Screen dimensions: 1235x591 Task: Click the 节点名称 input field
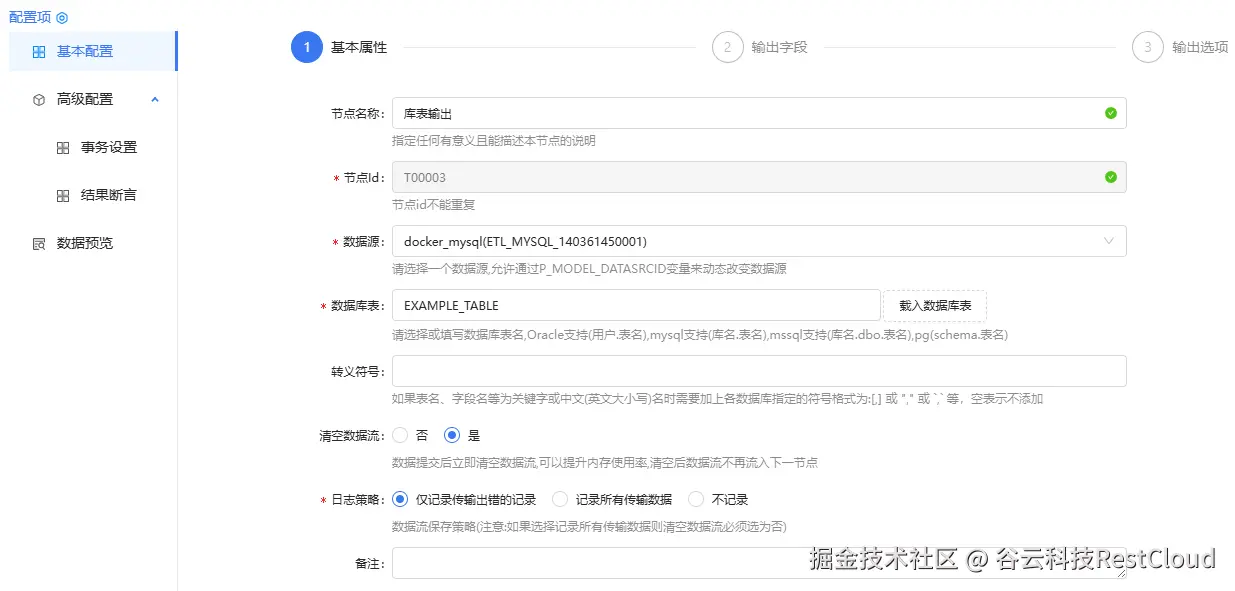click(759, 113)
